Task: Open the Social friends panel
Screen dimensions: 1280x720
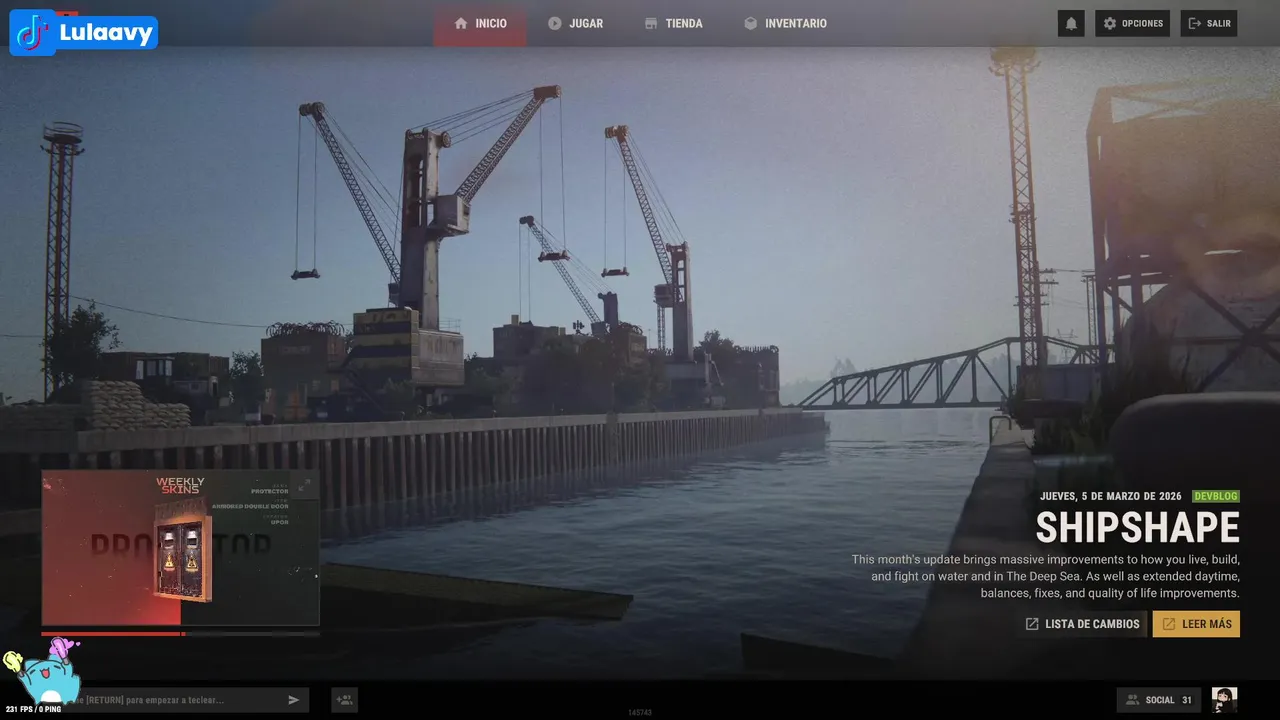Action: (x=1159, y=700)
